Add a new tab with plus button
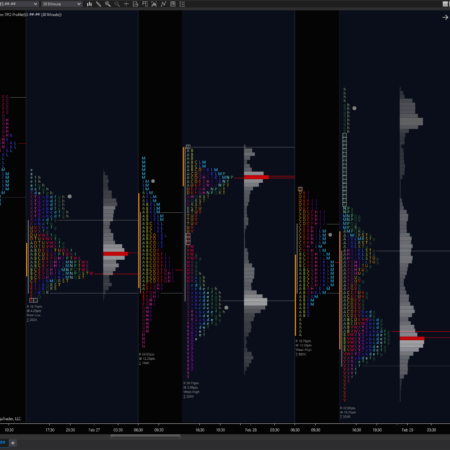 [x=13, y=443]
